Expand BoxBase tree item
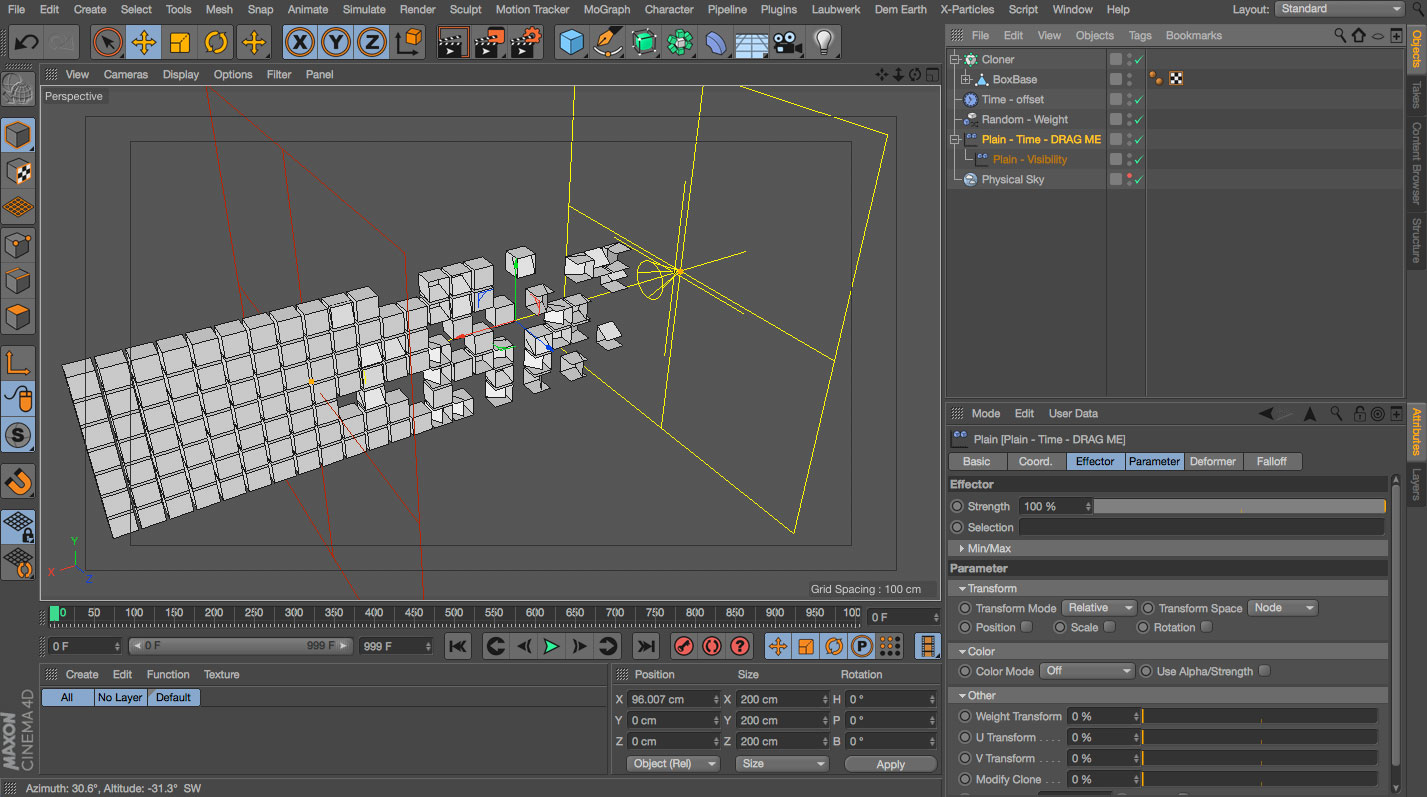1427x797 pixels. coord(966,79)
